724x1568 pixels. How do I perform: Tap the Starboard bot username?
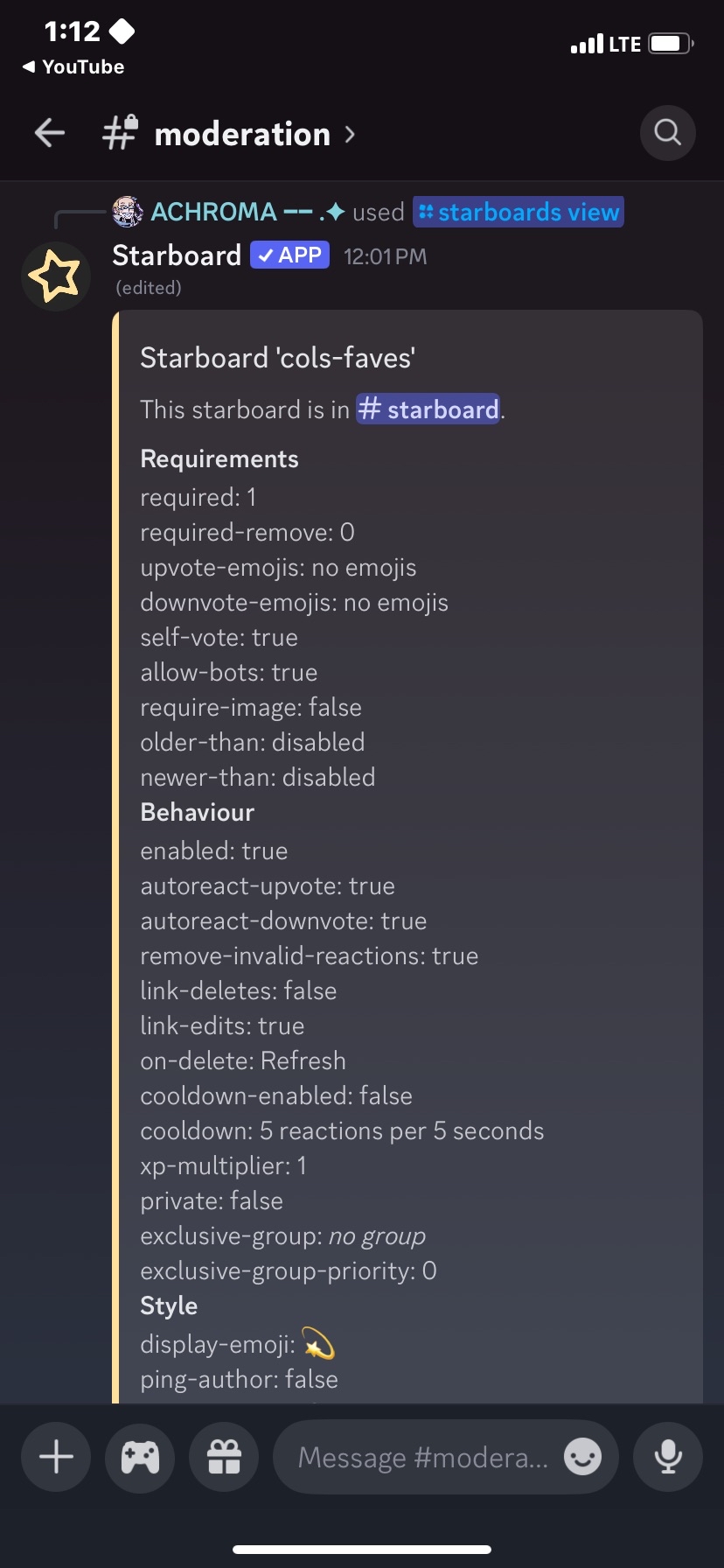177,255
